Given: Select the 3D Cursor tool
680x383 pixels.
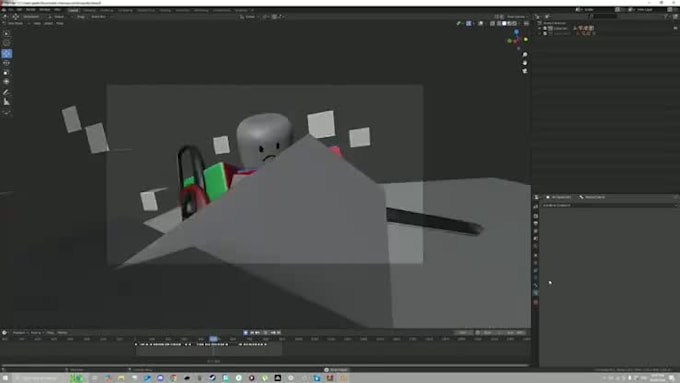Looking at the screenshot, I should click(x=7, y=43).
